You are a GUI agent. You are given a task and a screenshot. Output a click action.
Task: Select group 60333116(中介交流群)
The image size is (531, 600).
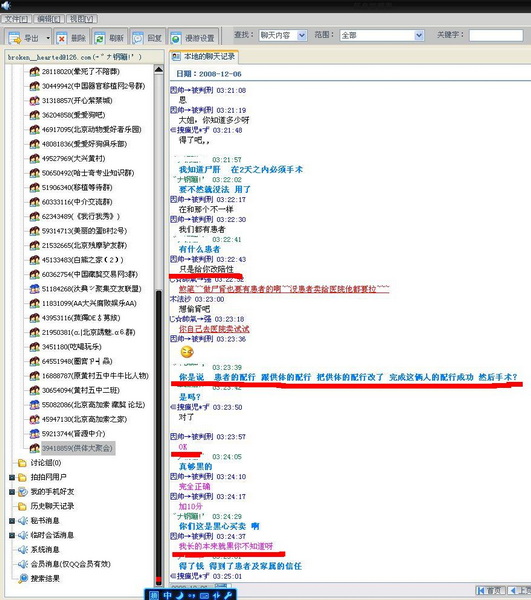click(77, 202)
